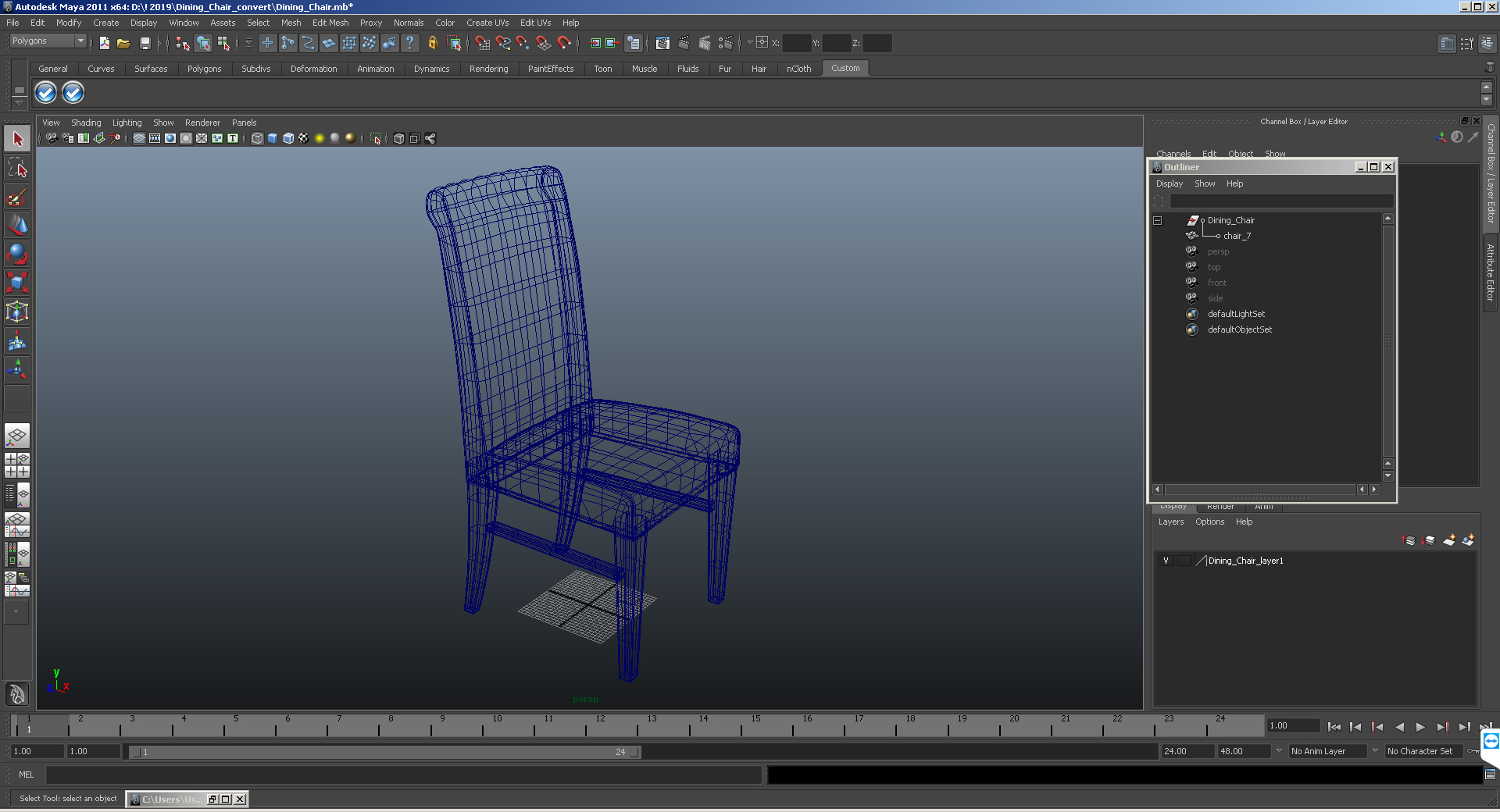Switch to four-view layout icon
The width and height of the screenshot is (1500, 812).
pos(17,465)
